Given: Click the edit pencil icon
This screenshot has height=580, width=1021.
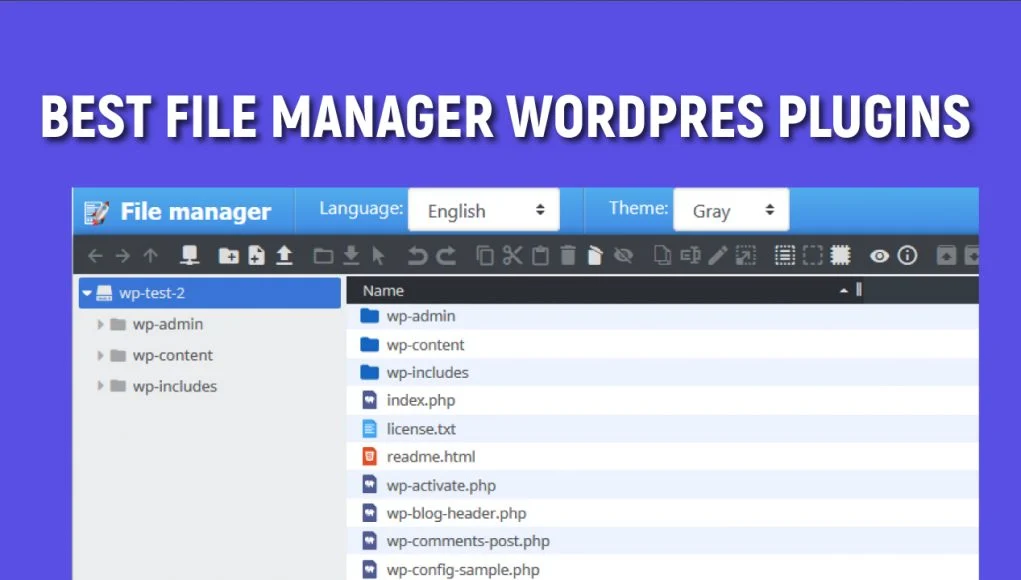Looking at the screenshot, I should pos(718,255).
